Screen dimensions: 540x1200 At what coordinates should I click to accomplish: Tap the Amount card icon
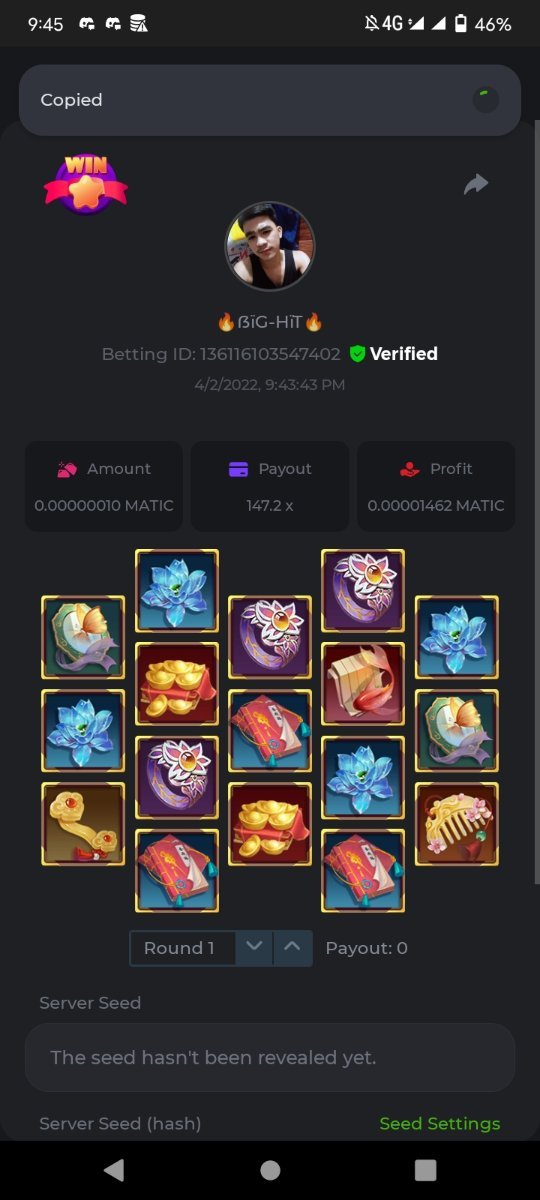point(68,469)
